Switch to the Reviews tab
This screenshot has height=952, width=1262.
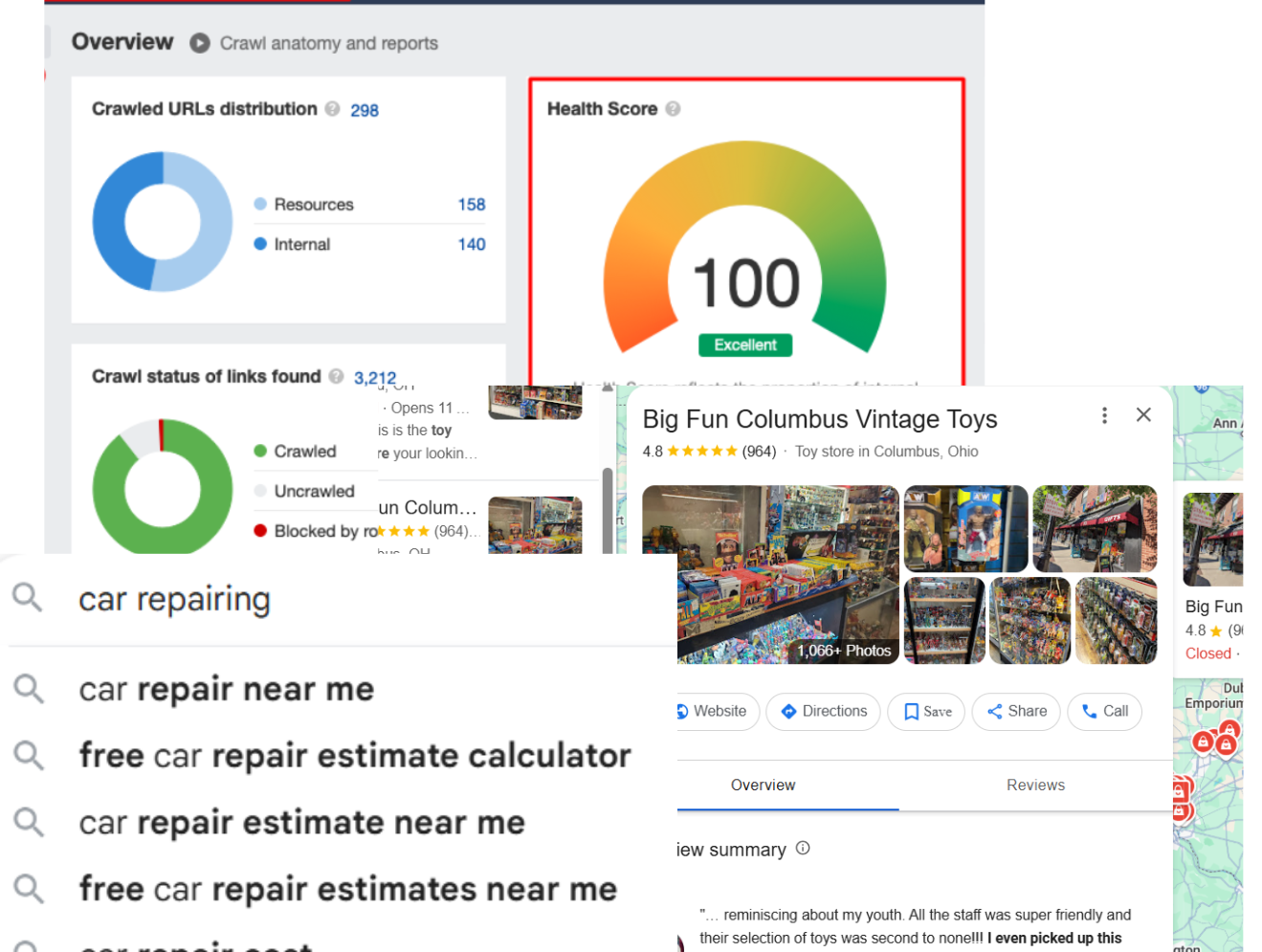[x=1035, y=786]
